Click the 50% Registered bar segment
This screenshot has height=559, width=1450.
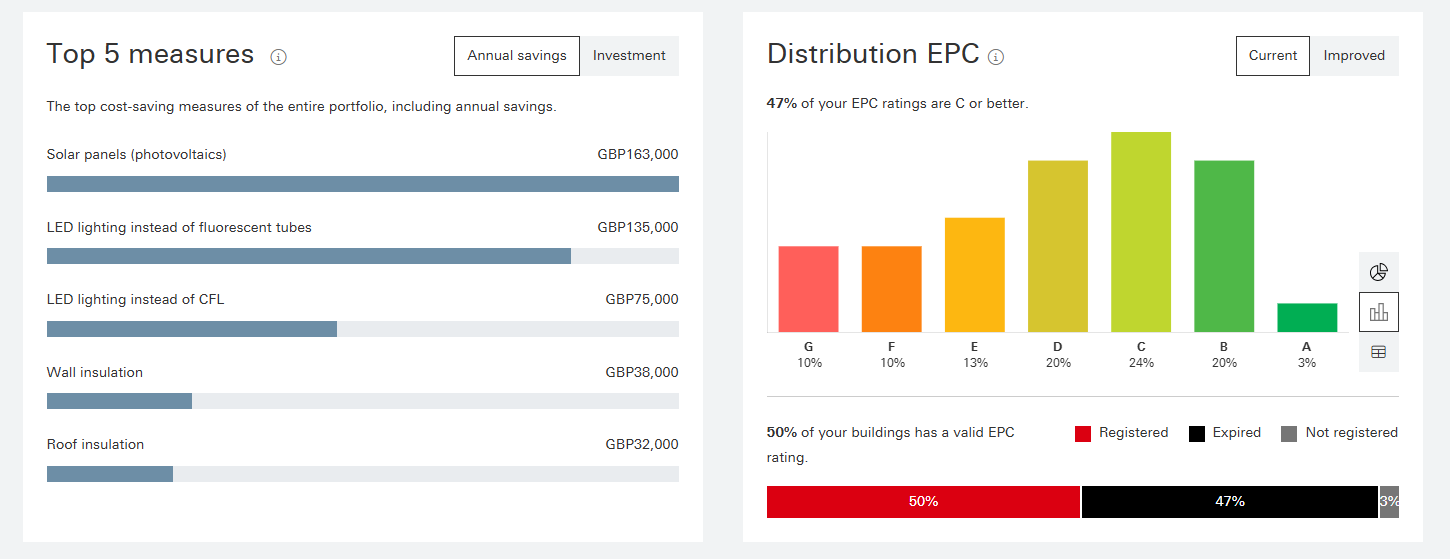pos(923,502)
